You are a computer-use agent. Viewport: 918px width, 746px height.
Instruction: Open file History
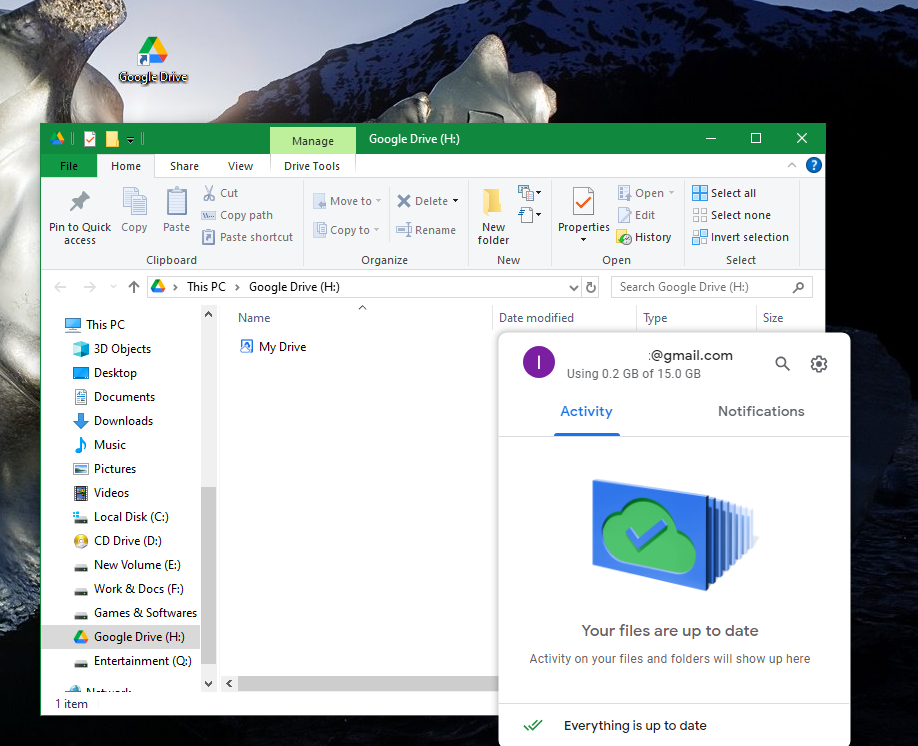[644, 237]
